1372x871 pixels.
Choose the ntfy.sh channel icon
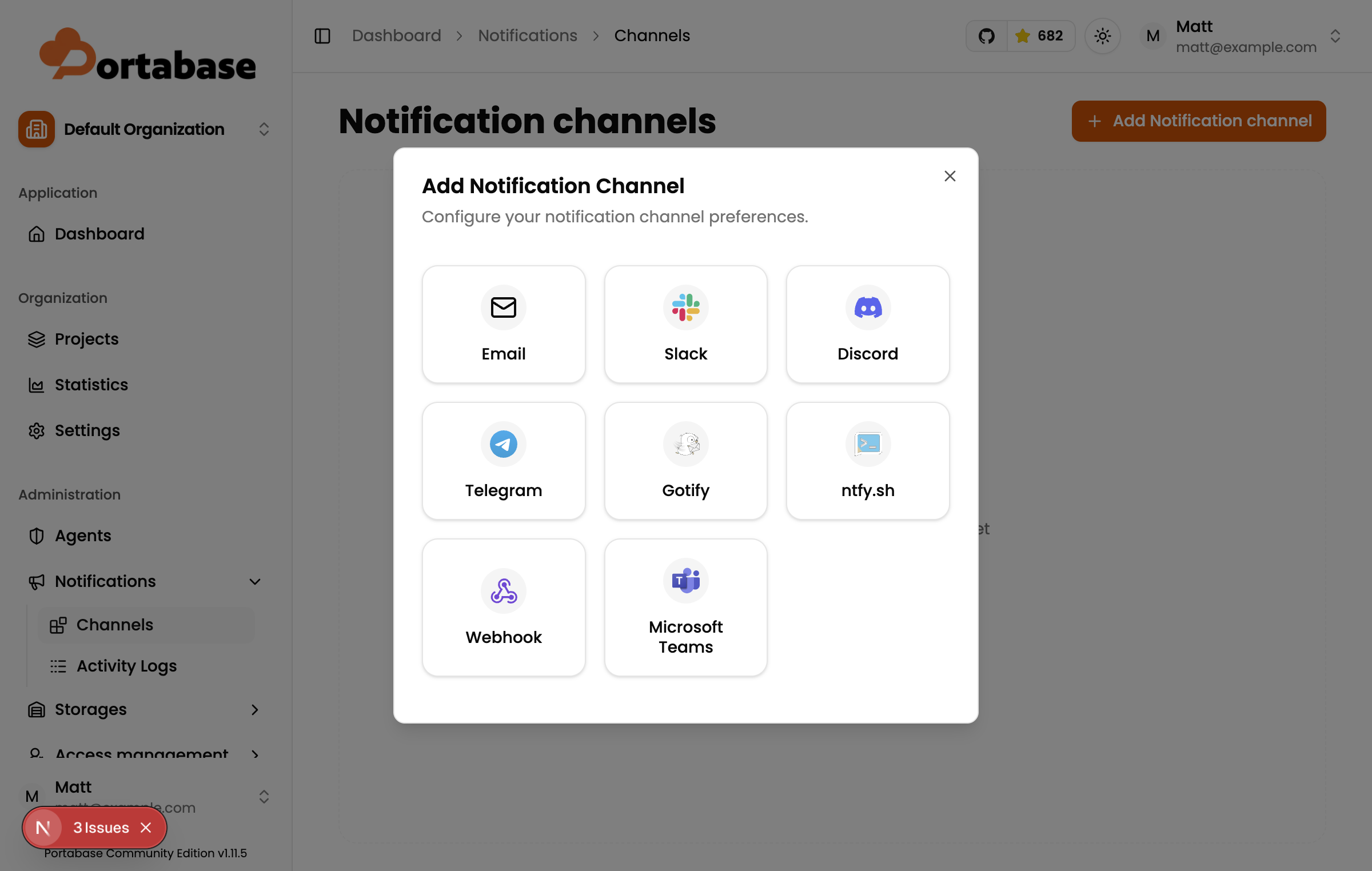pyautogui.click(x=867, y=444)
